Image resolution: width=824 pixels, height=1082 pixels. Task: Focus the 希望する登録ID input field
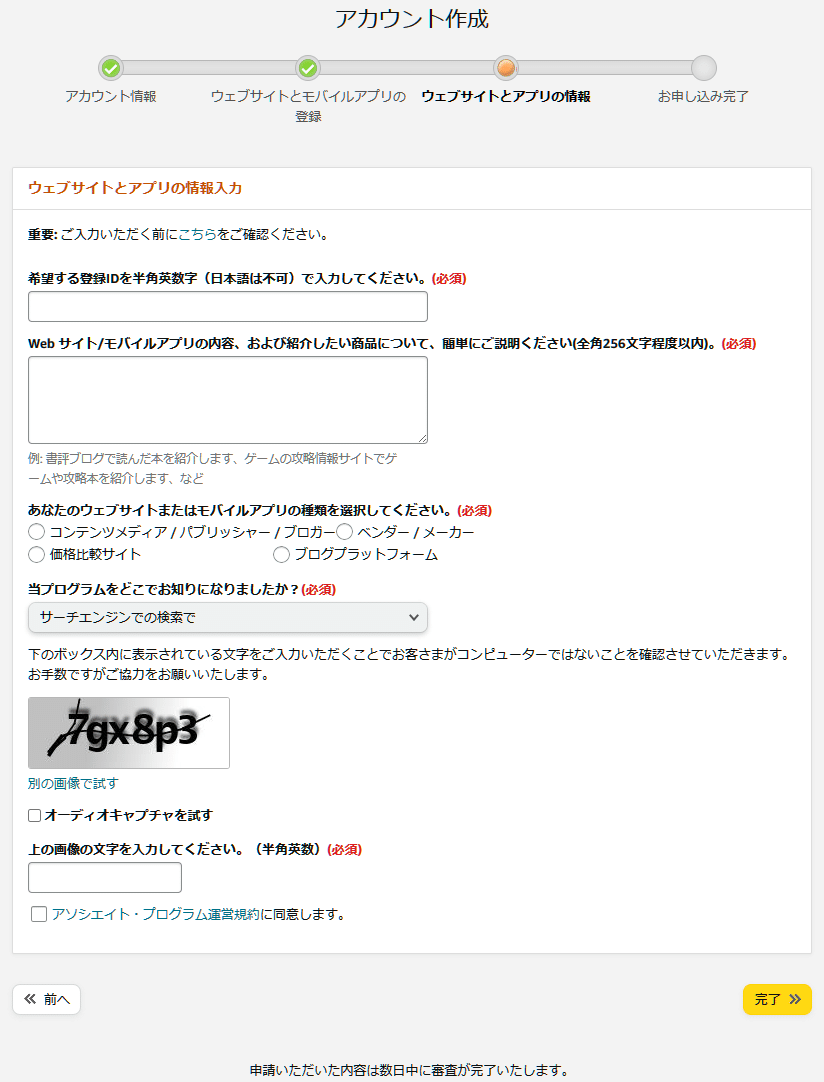click(228, 306)
